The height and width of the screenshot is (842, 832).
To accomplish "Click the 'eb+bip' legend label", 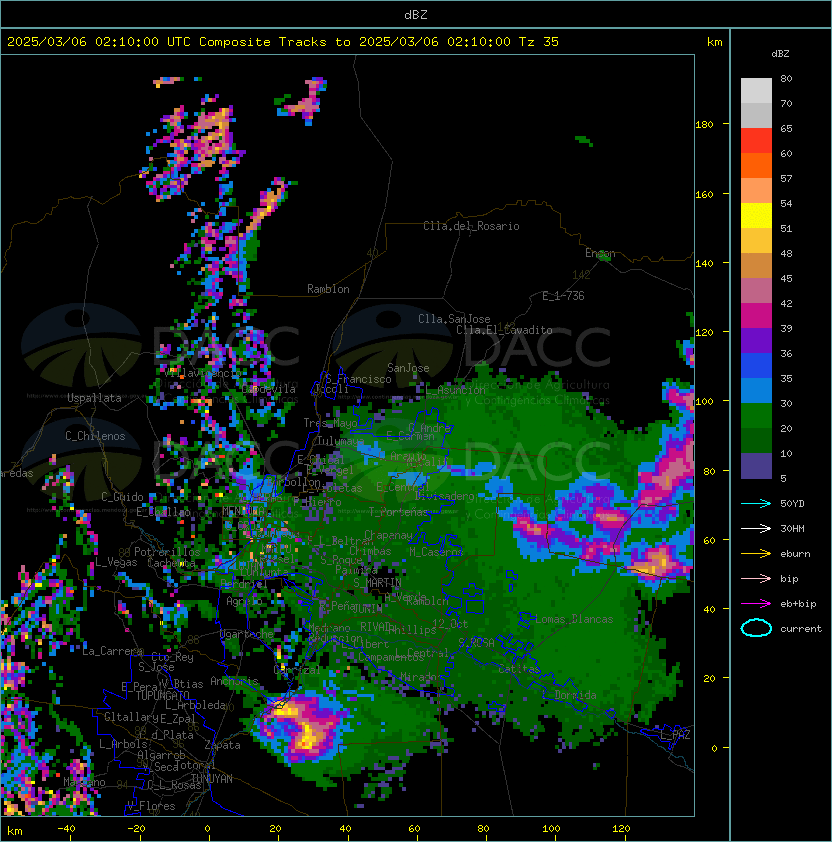I will tap(798, 604).
